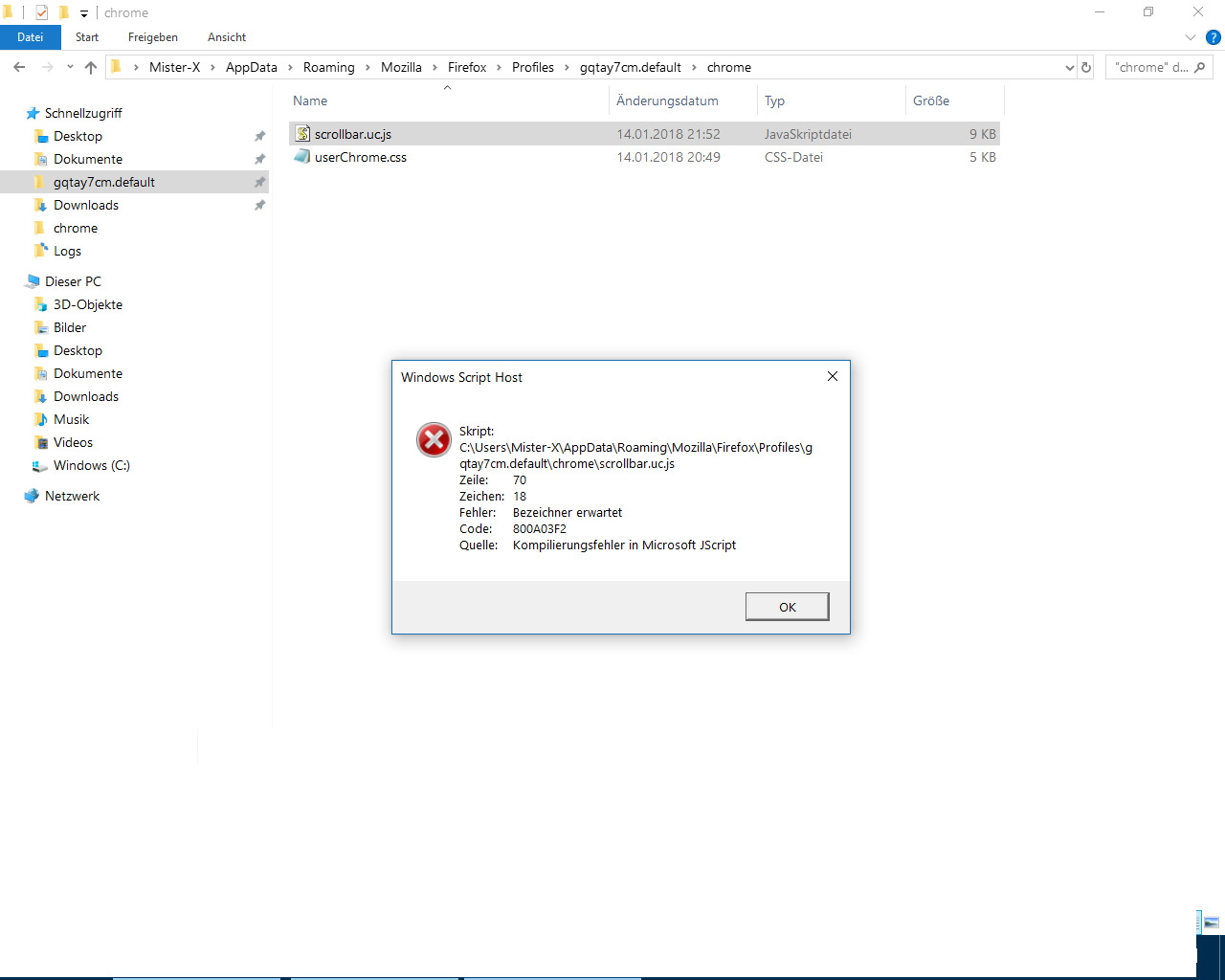Click the Bezeichner erwartet error text
Viewport: 1225px width, 980px height.
pos(568,512)
